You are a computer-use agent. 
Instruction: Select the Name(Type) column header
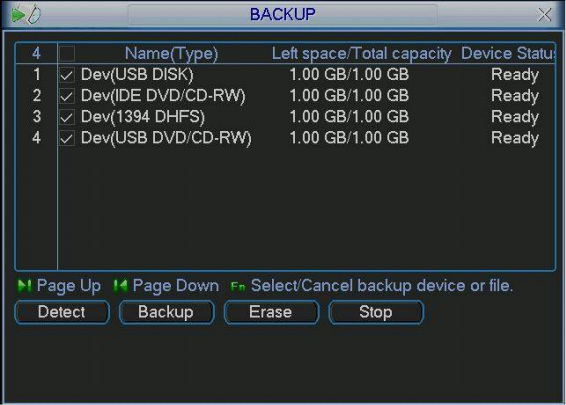coord(171,54)
